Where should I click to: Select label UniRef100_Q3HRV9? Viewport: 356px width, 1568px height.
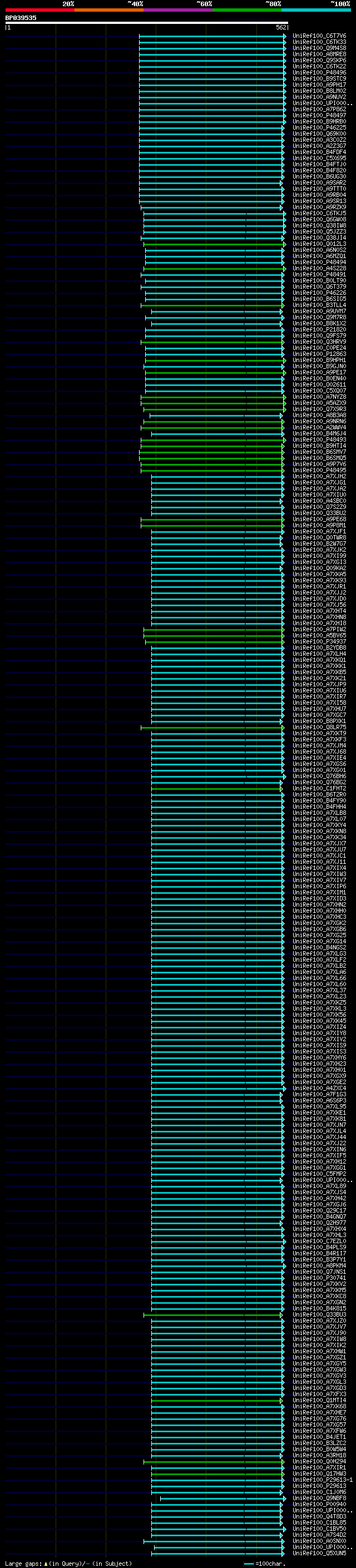pyautogui.click(x=319, y=342)
